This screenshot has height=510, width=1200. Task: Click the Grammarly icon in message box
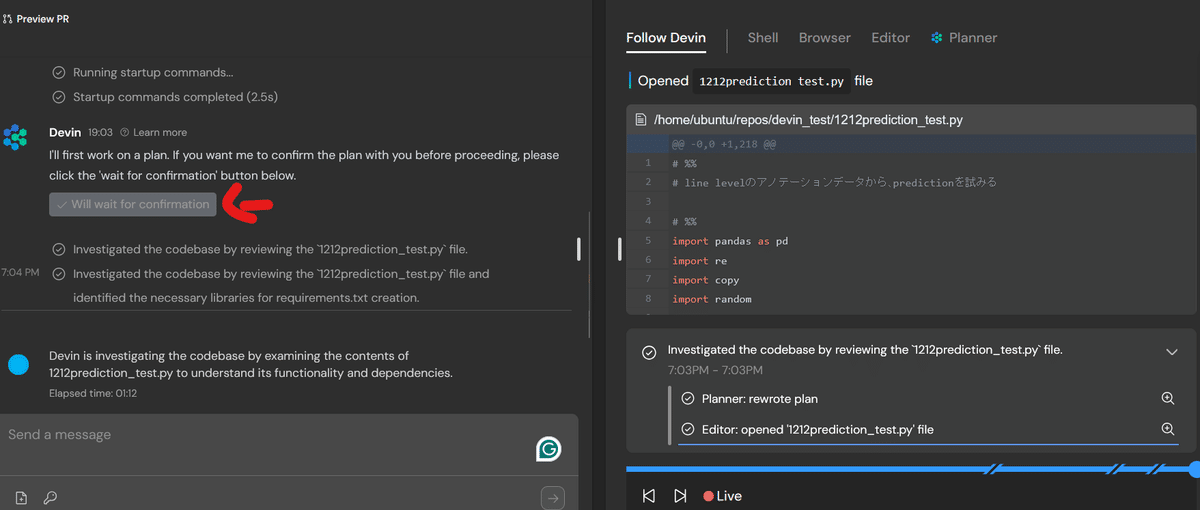[x=548, y=450]
